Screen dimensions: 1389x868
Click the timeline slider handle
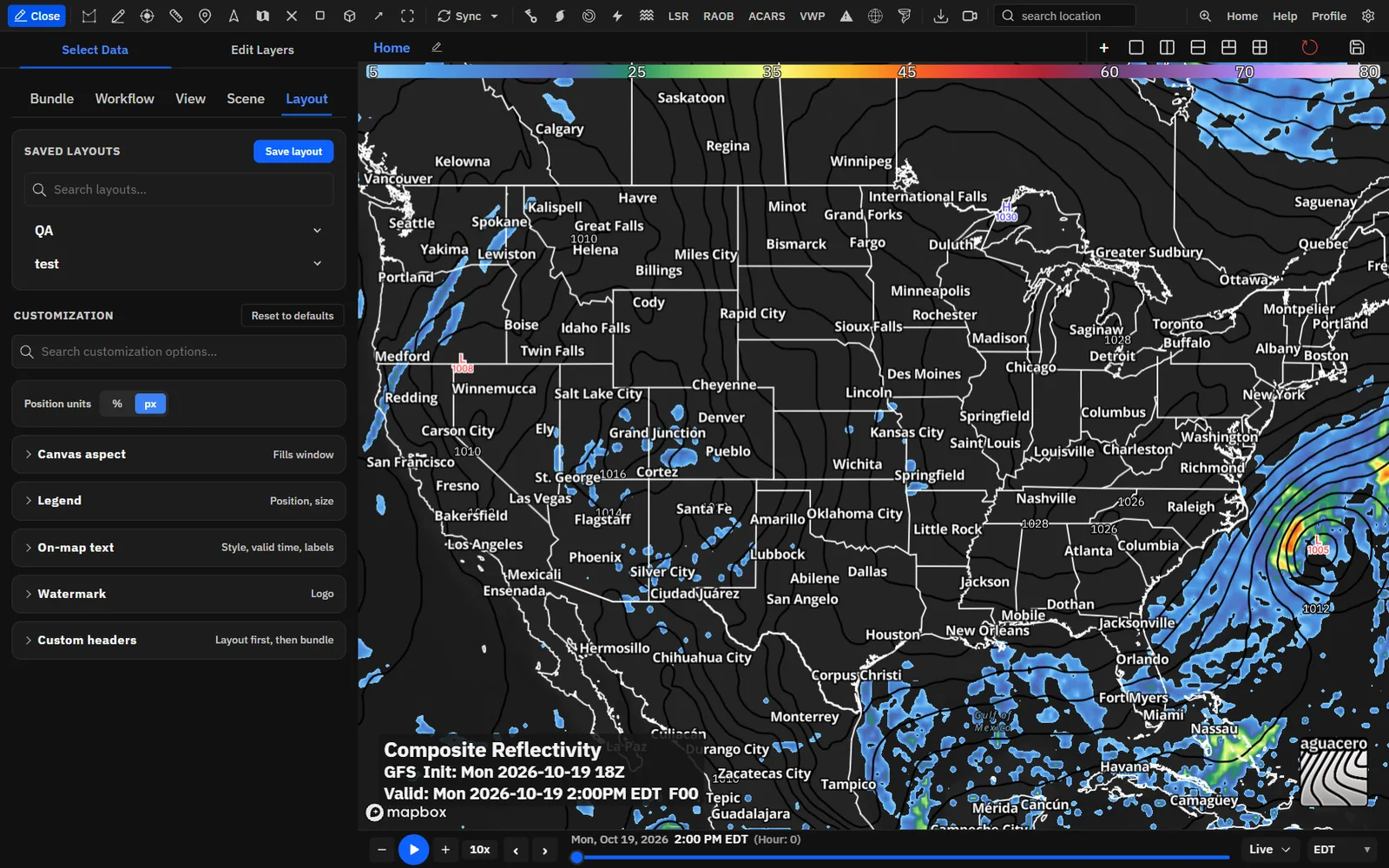point(576,858)
